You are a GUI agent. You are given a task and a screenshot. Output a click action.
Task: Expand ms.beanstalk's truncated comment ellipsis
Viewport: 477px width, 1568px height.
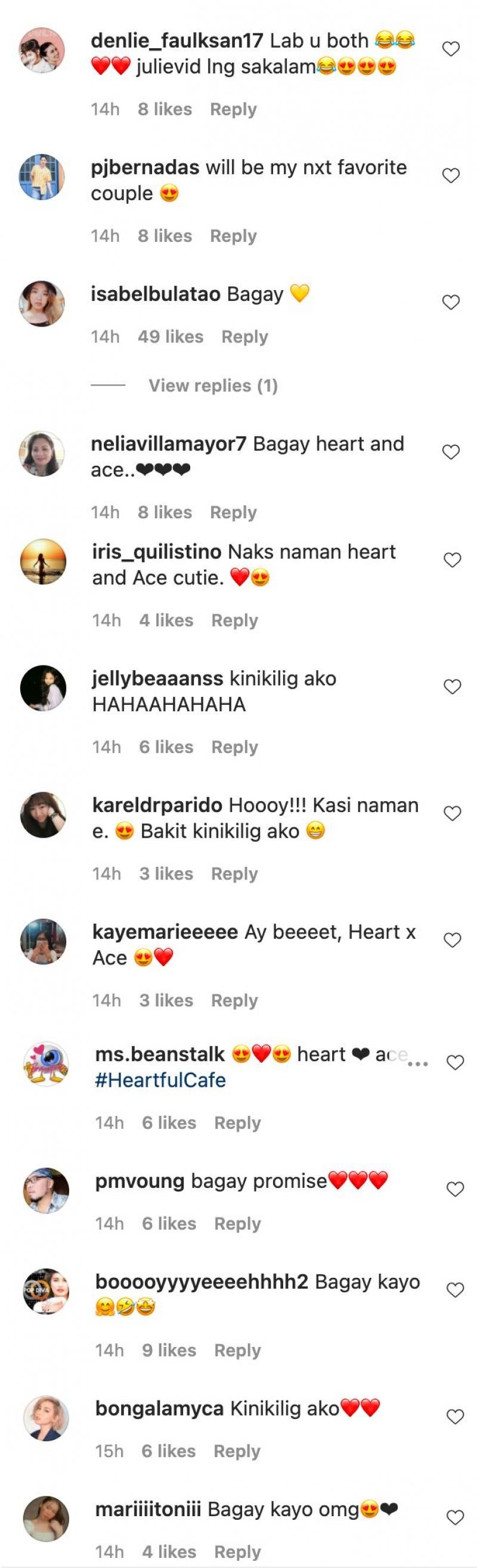[x=418, y=1063]
